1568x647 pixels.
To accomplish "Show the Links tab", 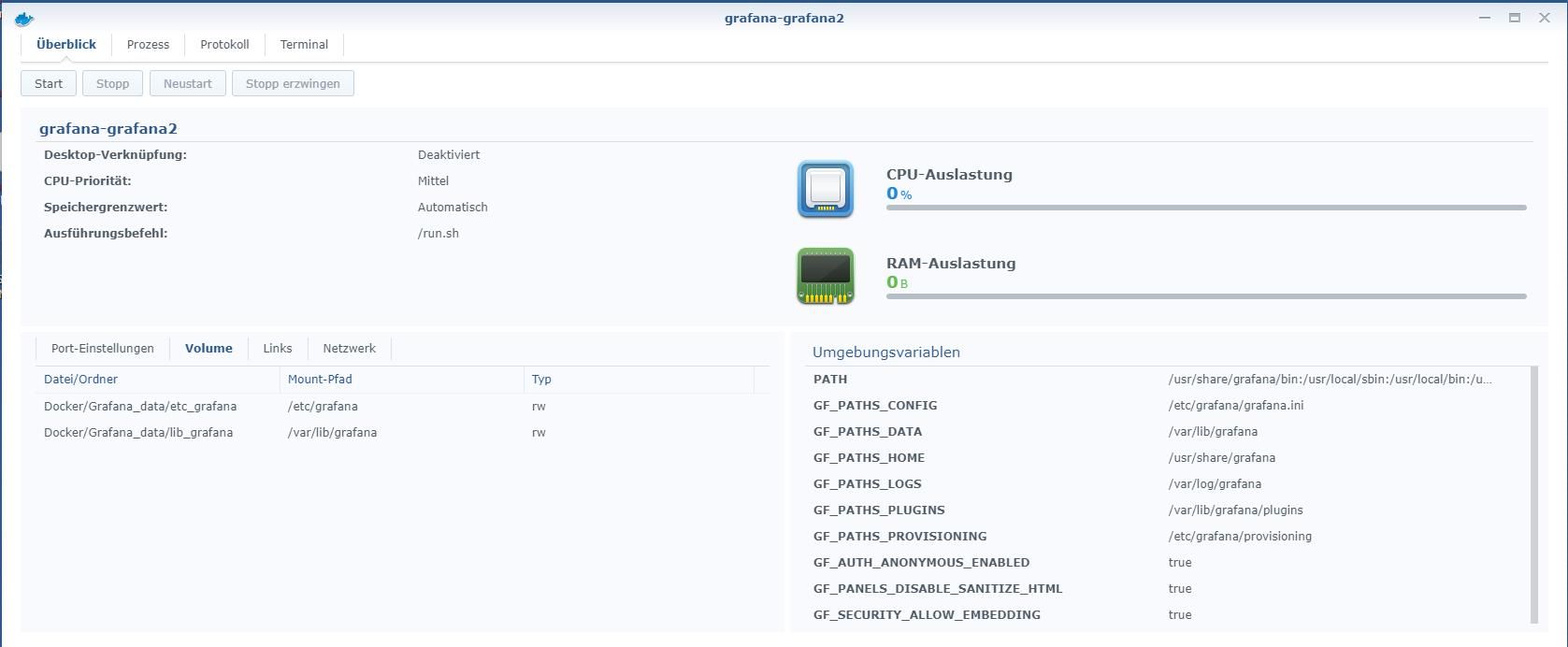I will tap(278, 348).
